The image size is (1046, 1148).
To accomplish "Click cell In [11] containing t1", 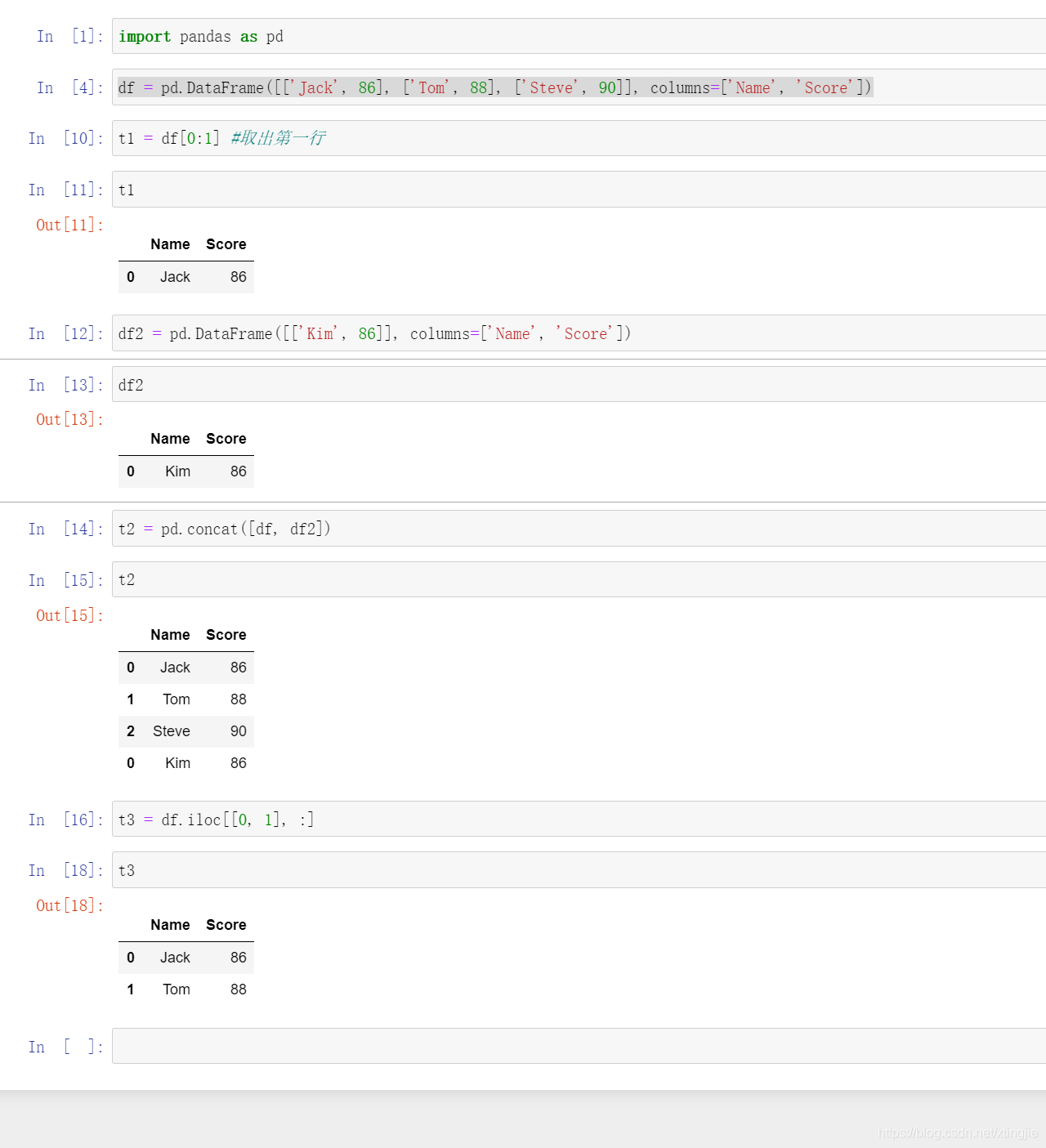I will click(579, 190).
